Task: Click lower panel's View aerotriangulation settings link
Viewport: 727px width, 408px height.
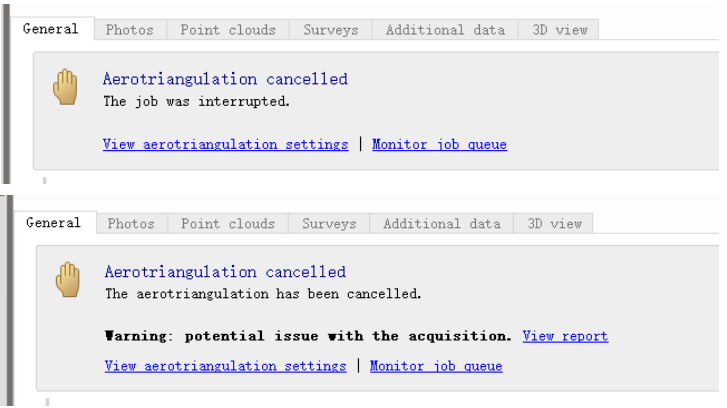Action: point(225,366)
